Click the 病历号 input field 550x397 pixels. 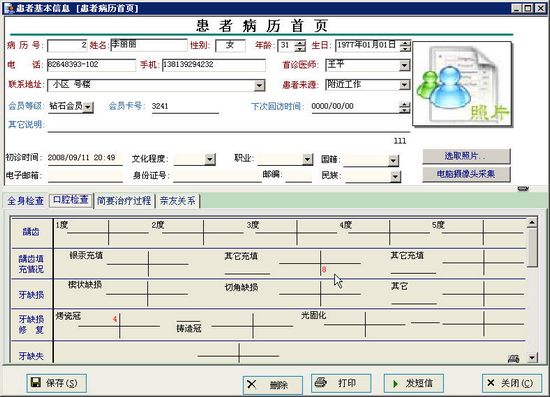[x=67, y=45]
